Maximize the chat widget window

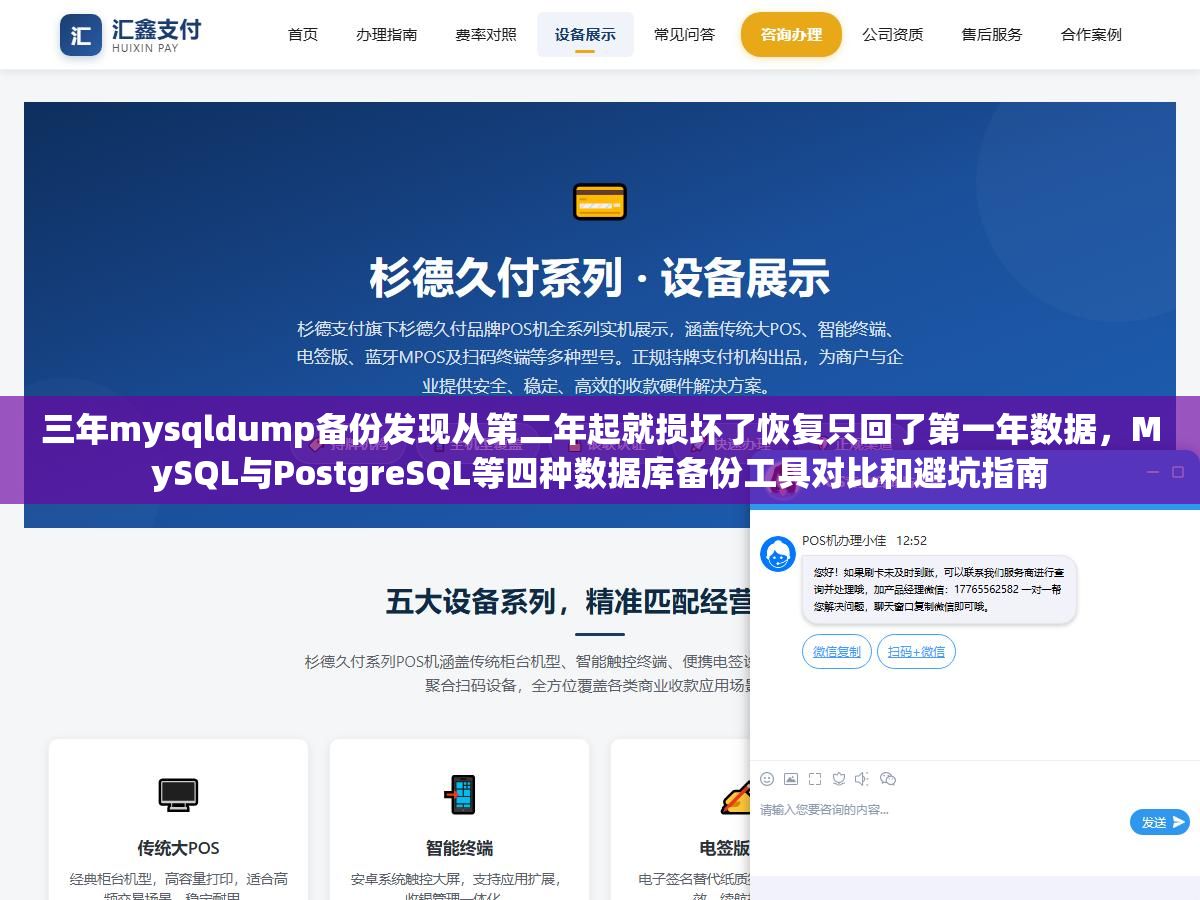1177,471
